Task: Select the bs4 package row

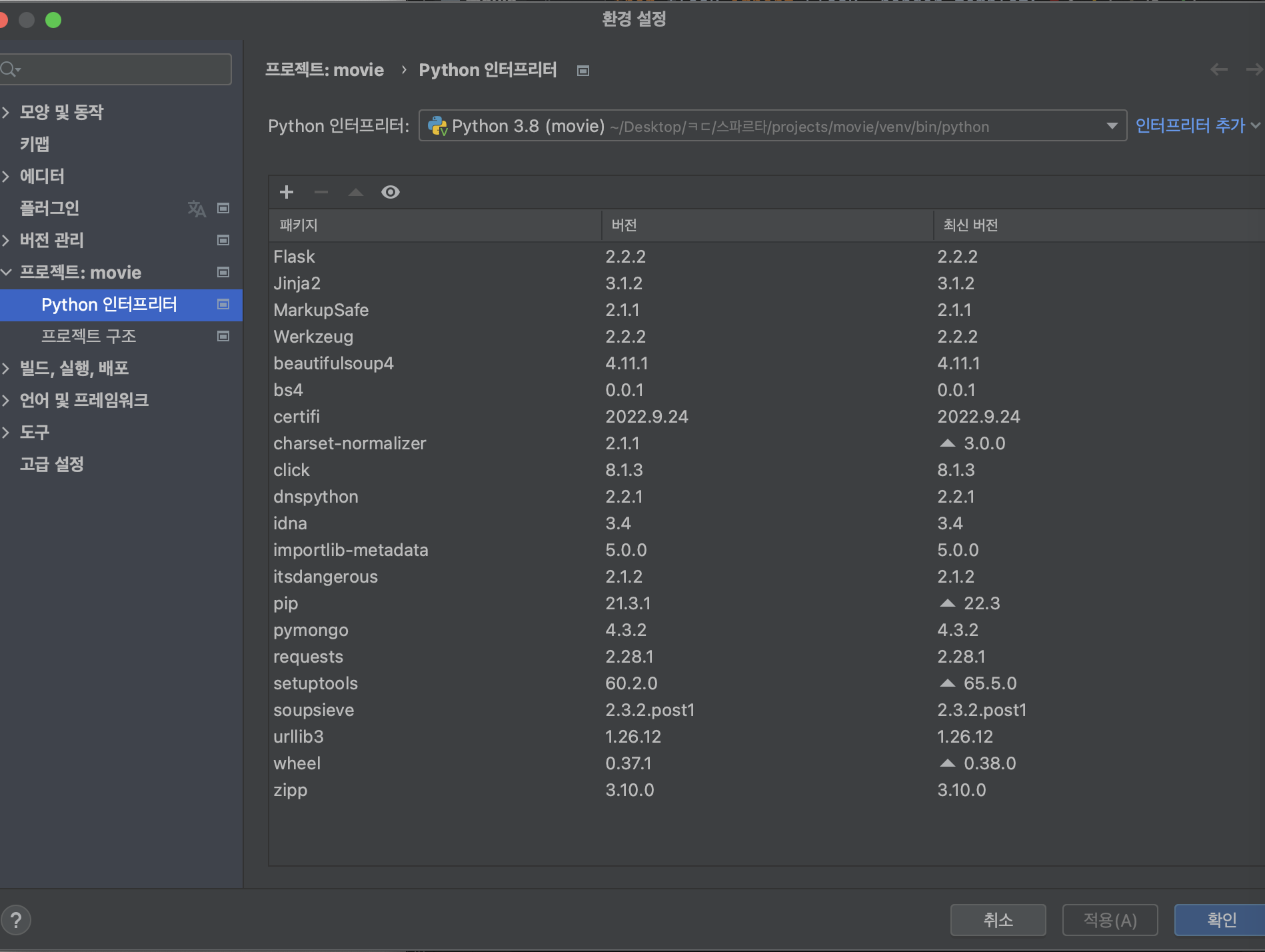Action: [x=766, y=390]
